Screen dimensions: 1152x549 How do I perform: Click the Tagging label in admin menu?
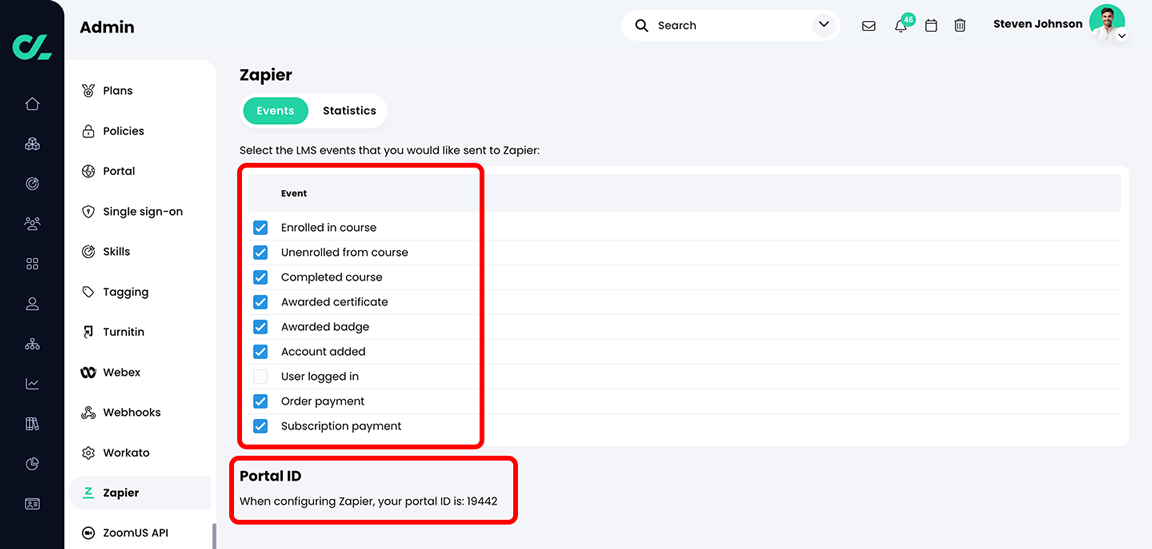coord(126,292)
